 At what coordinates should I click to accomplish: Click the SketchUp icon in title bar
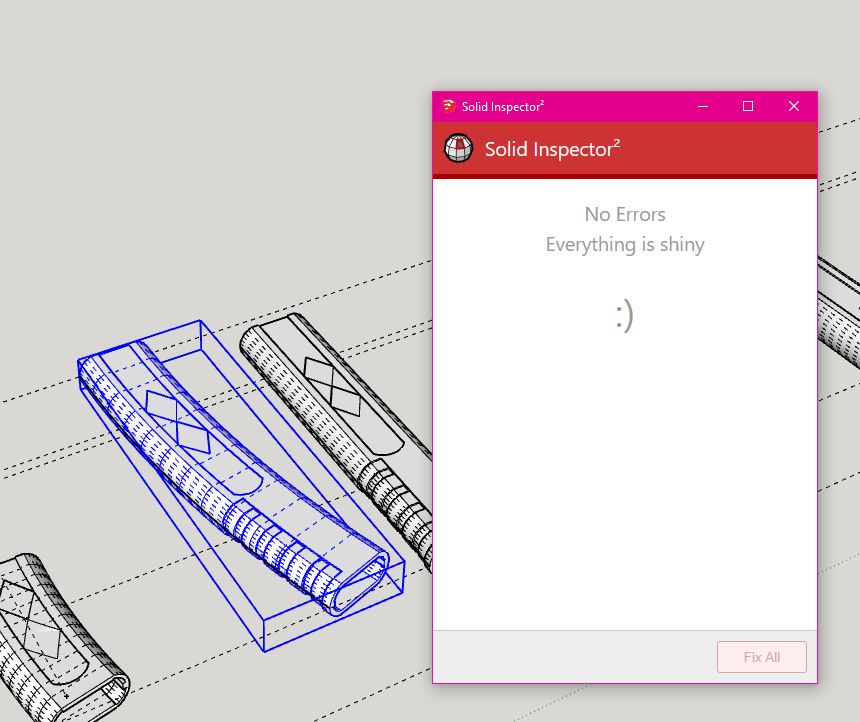pyautogui.click(x=449, y=106)
